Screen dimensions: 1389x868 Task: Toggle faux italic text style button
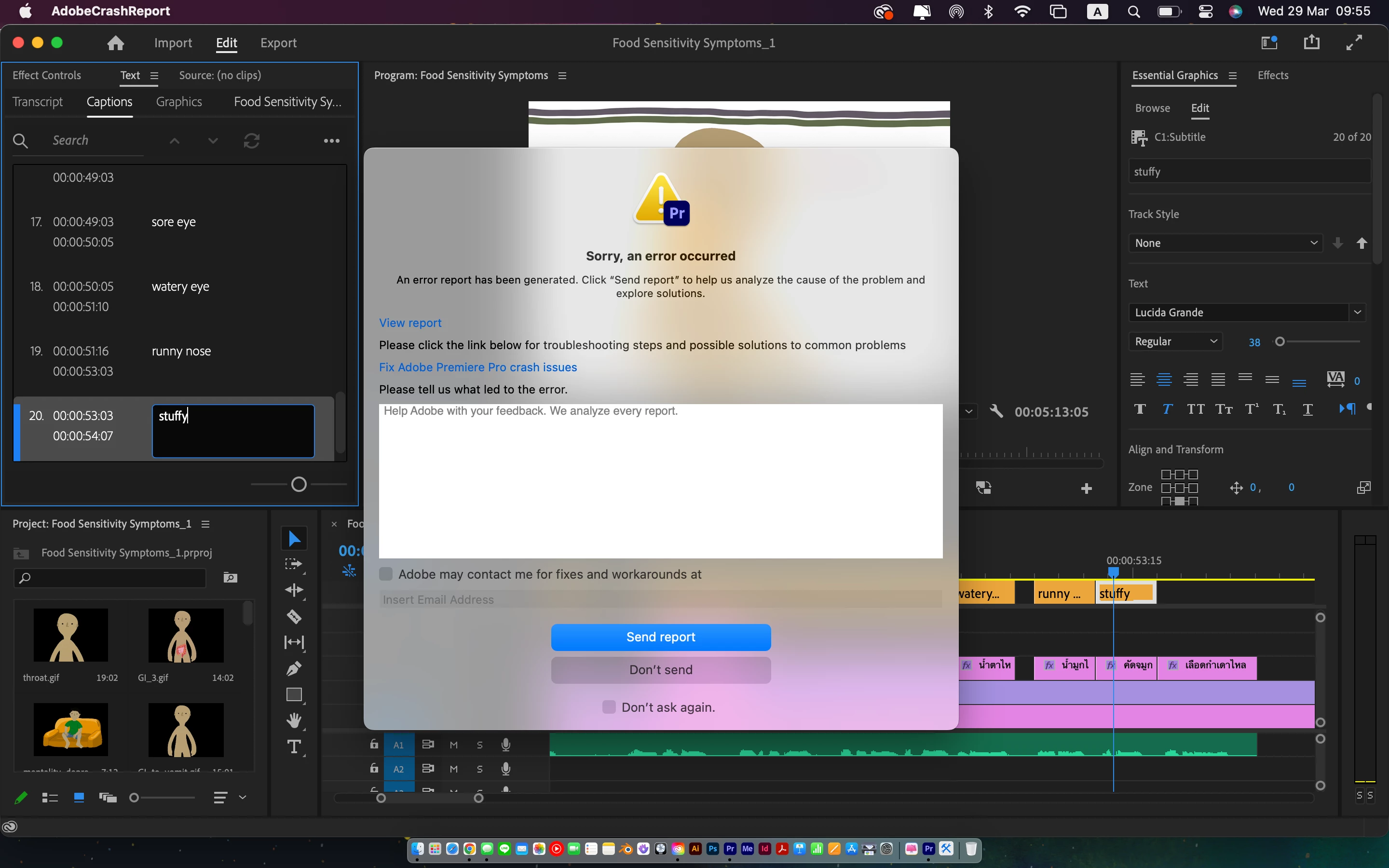tap(1167, 409)
